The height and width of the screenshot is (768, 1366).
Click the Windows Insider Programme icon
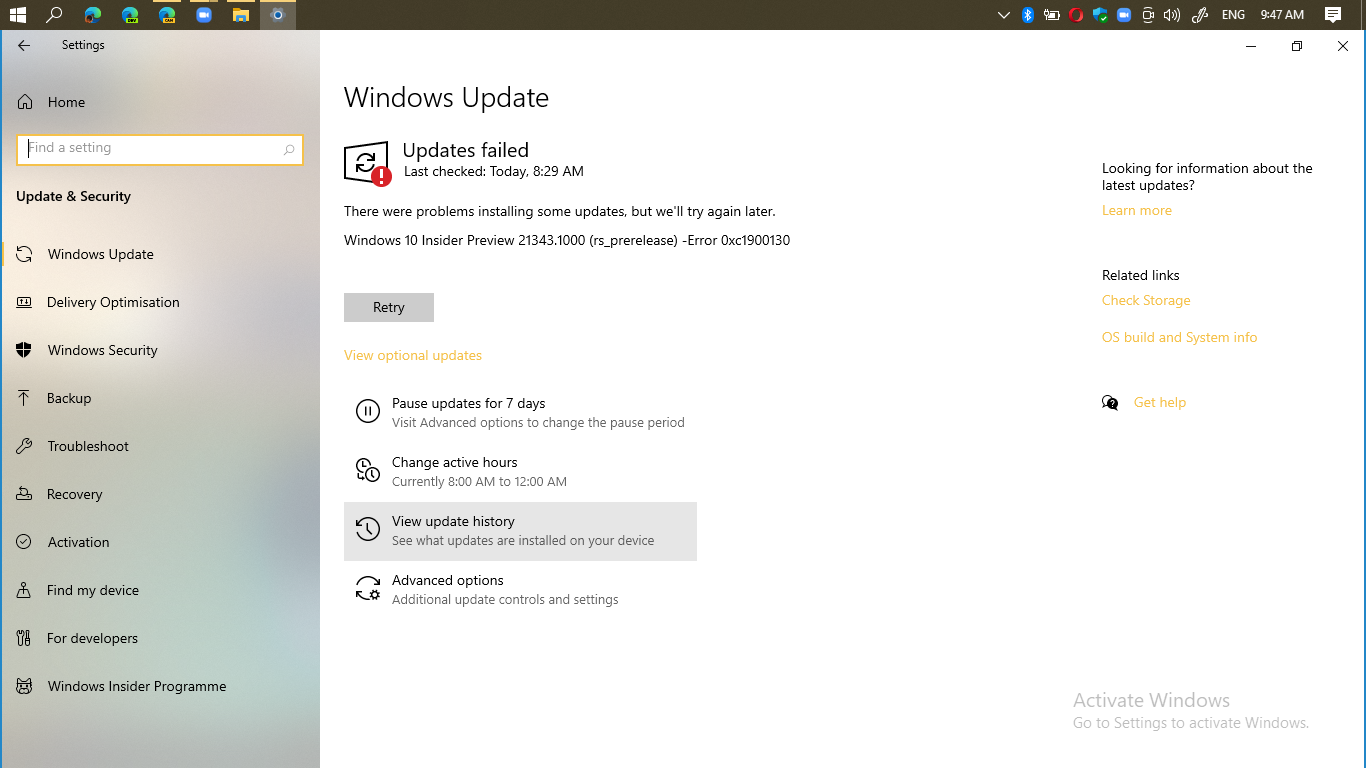tap(25, 686)
